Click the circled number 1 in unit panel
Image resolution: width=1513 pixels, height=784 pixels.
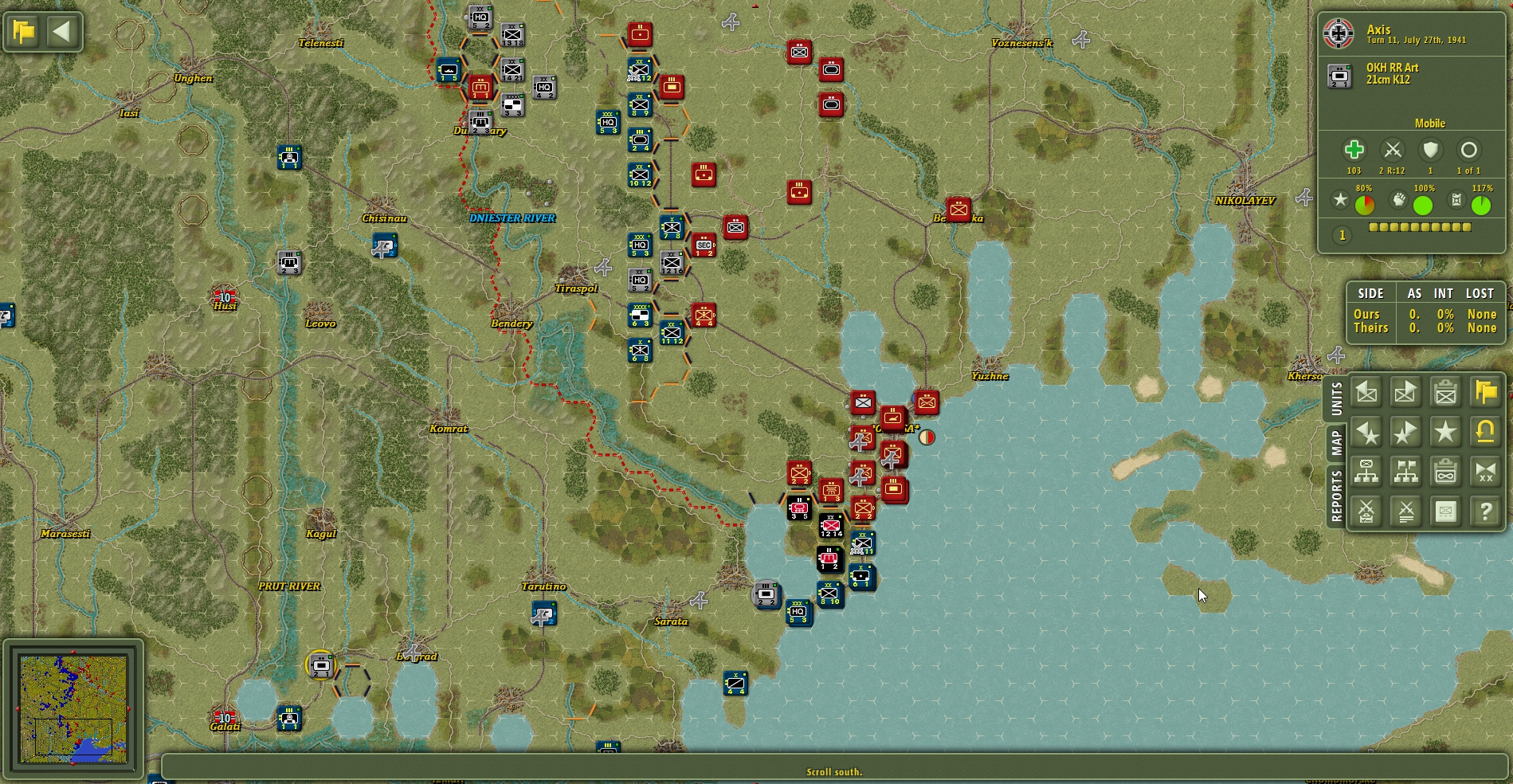(x=1342, y=235)
